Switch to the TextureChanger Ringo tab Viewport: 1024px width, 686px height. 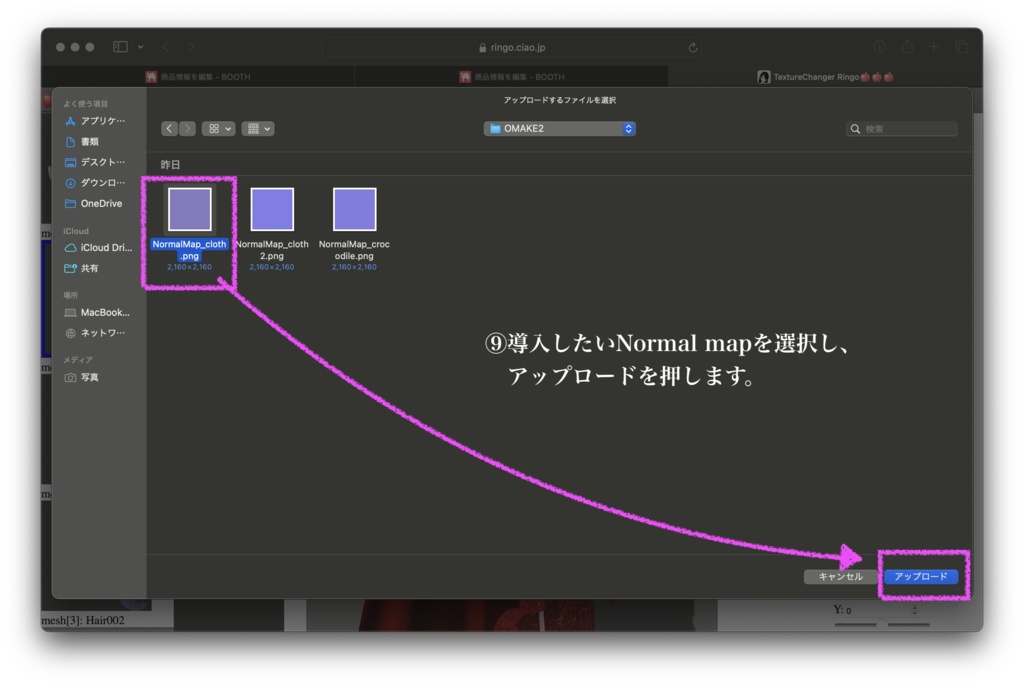pos(824,76)
